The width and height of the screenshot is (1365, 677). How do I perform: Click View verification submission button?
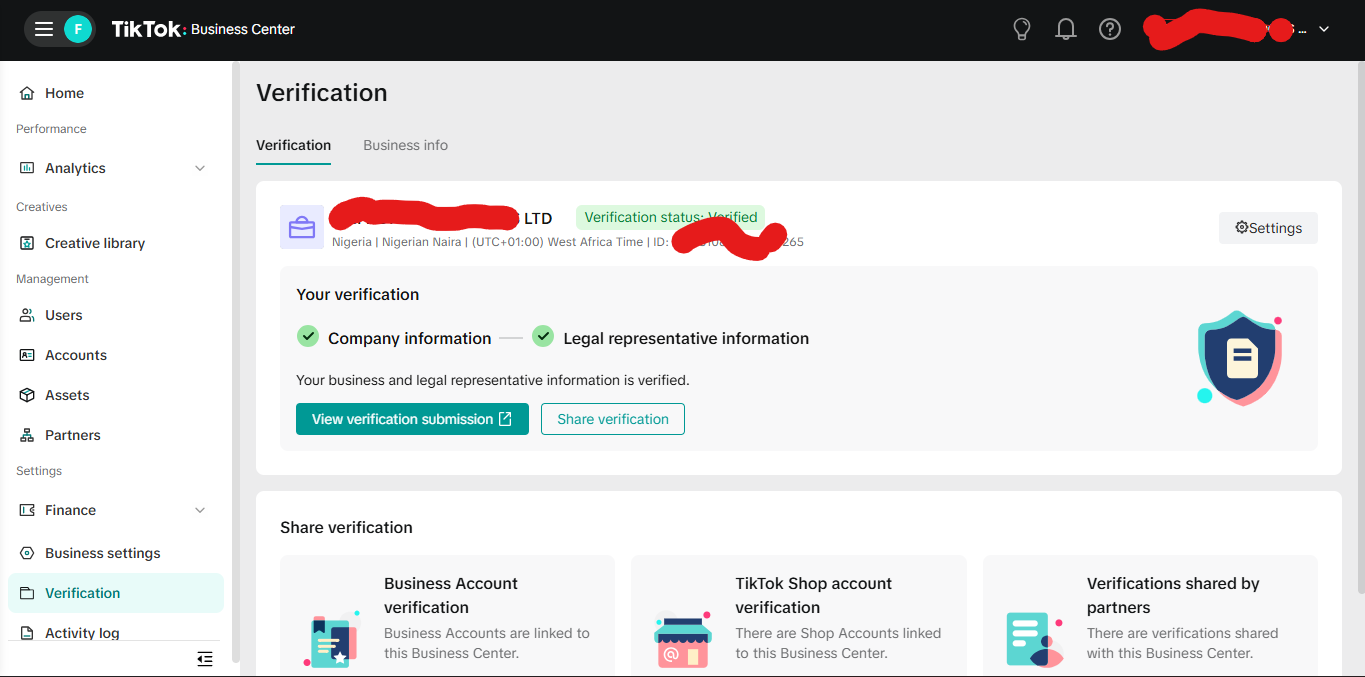[412, 419]
